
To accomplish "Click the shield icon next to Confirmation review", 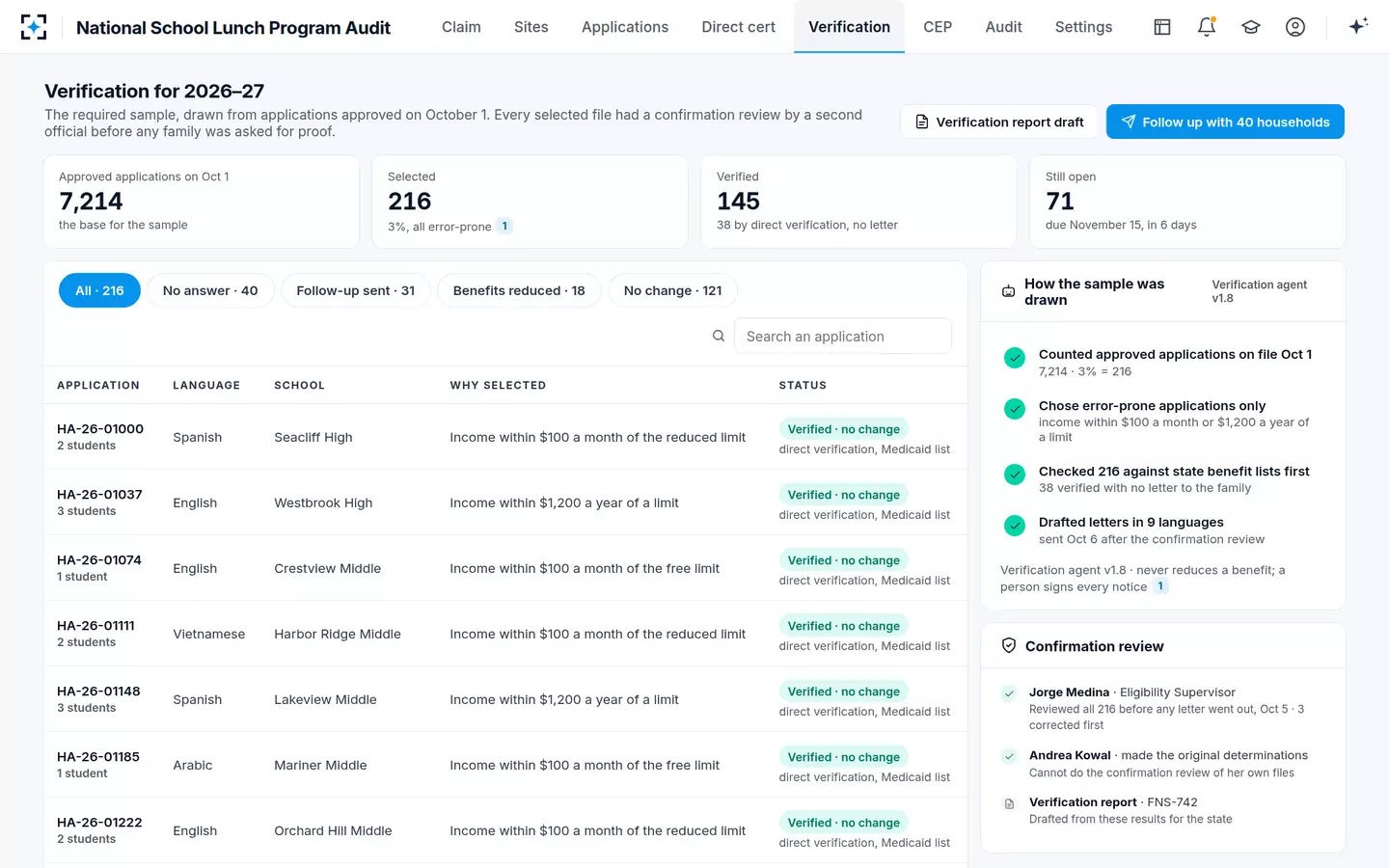I will 1009,645.
